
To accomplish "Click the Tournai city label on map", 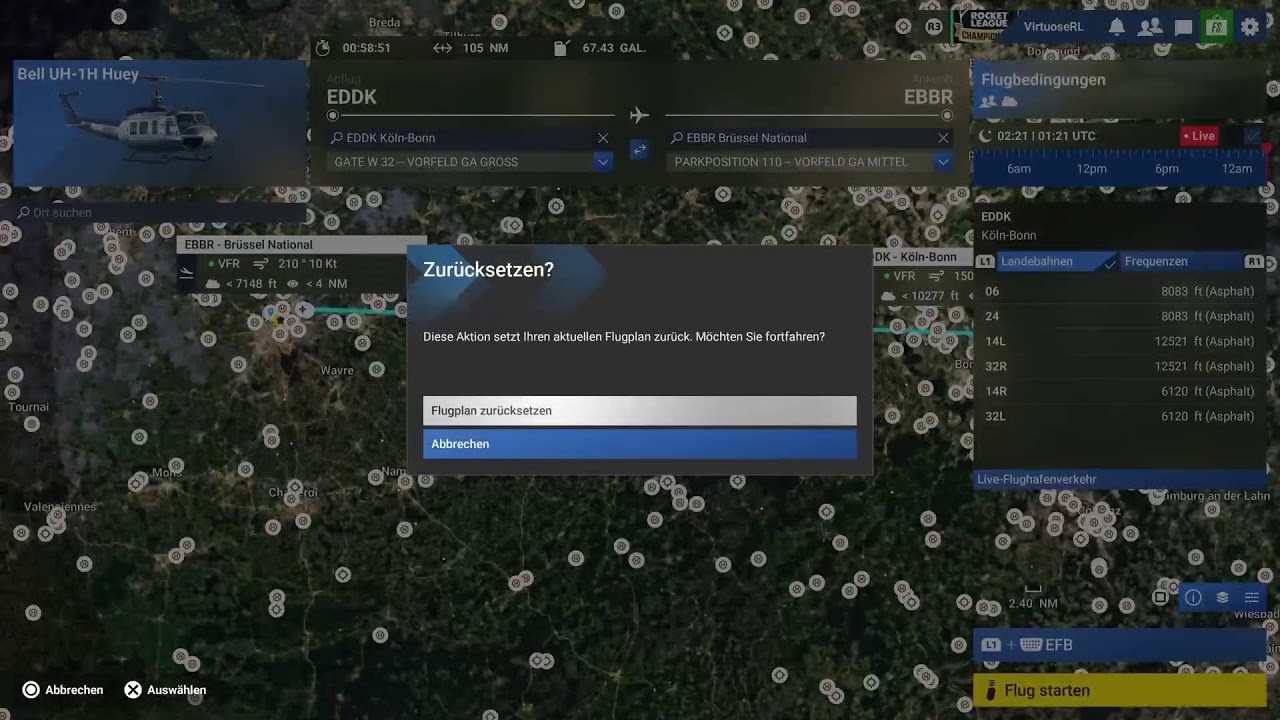I will [28, 407].
